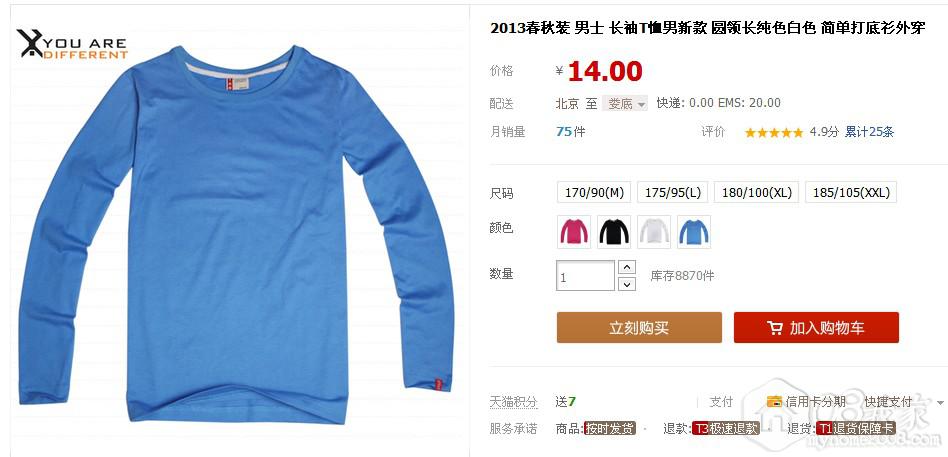Choose the white shirt color option

tap(654, 232)
